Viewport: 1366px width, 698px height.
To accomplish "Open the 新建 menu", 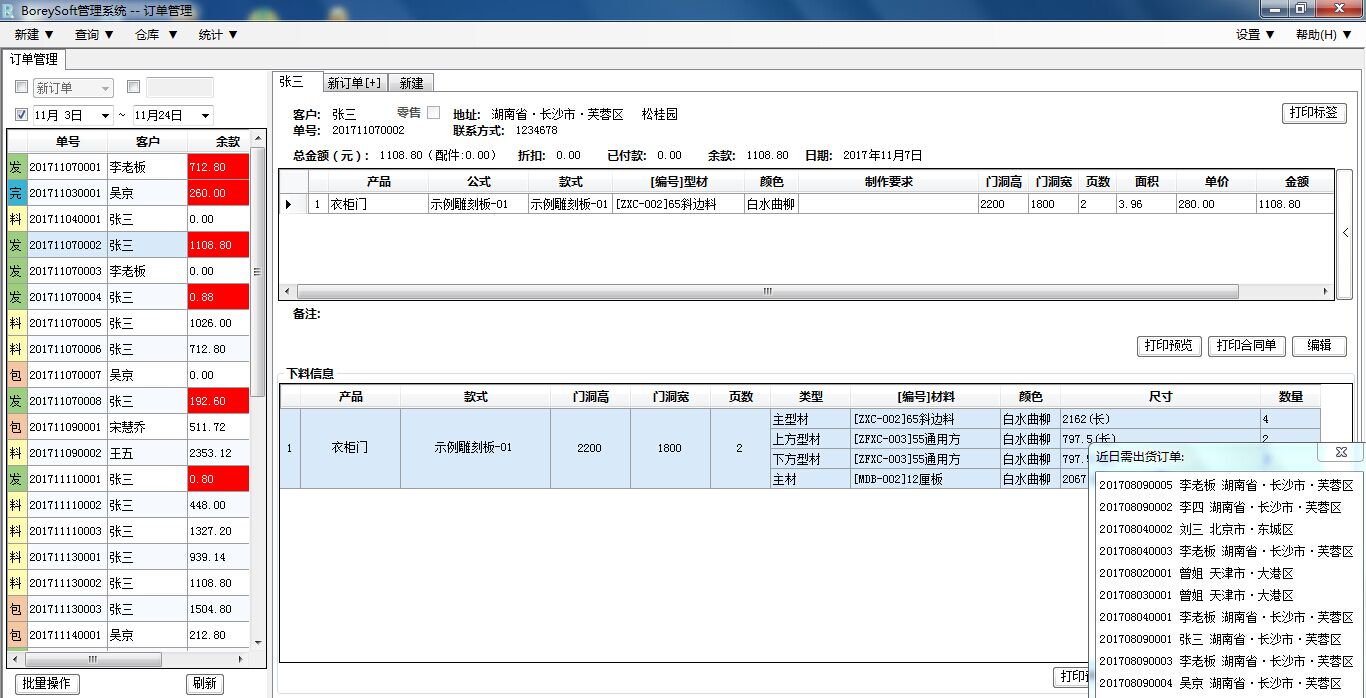I will click(x=34, y=34).
